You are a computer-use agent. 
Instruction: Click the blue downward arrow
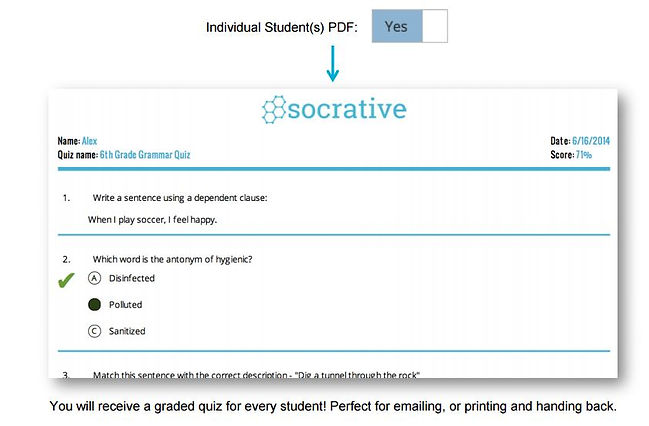pyautogui.click(x=333, y=64)
